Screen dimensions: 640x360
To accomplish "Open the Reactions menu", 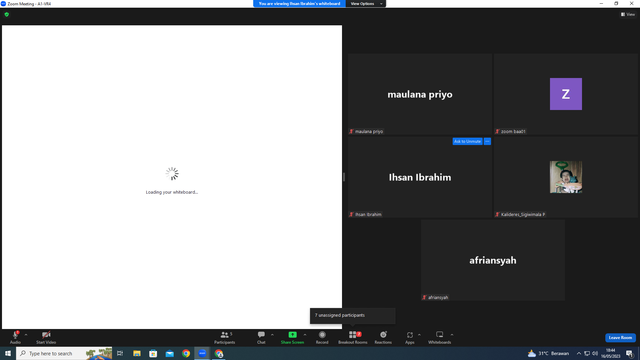I will 383,337.
